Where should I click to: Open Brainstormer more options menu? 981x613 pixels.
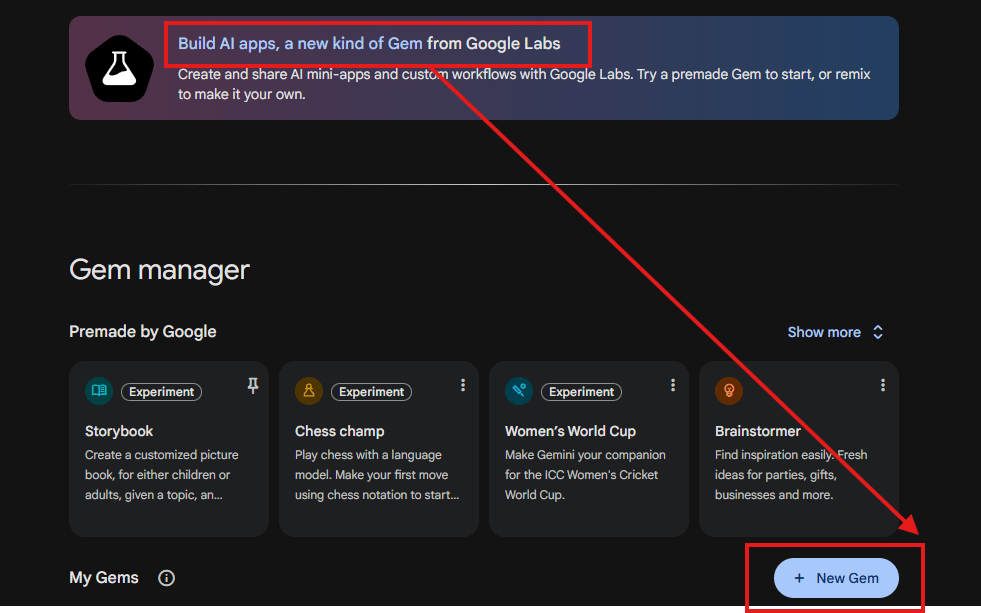click(883, 385)
